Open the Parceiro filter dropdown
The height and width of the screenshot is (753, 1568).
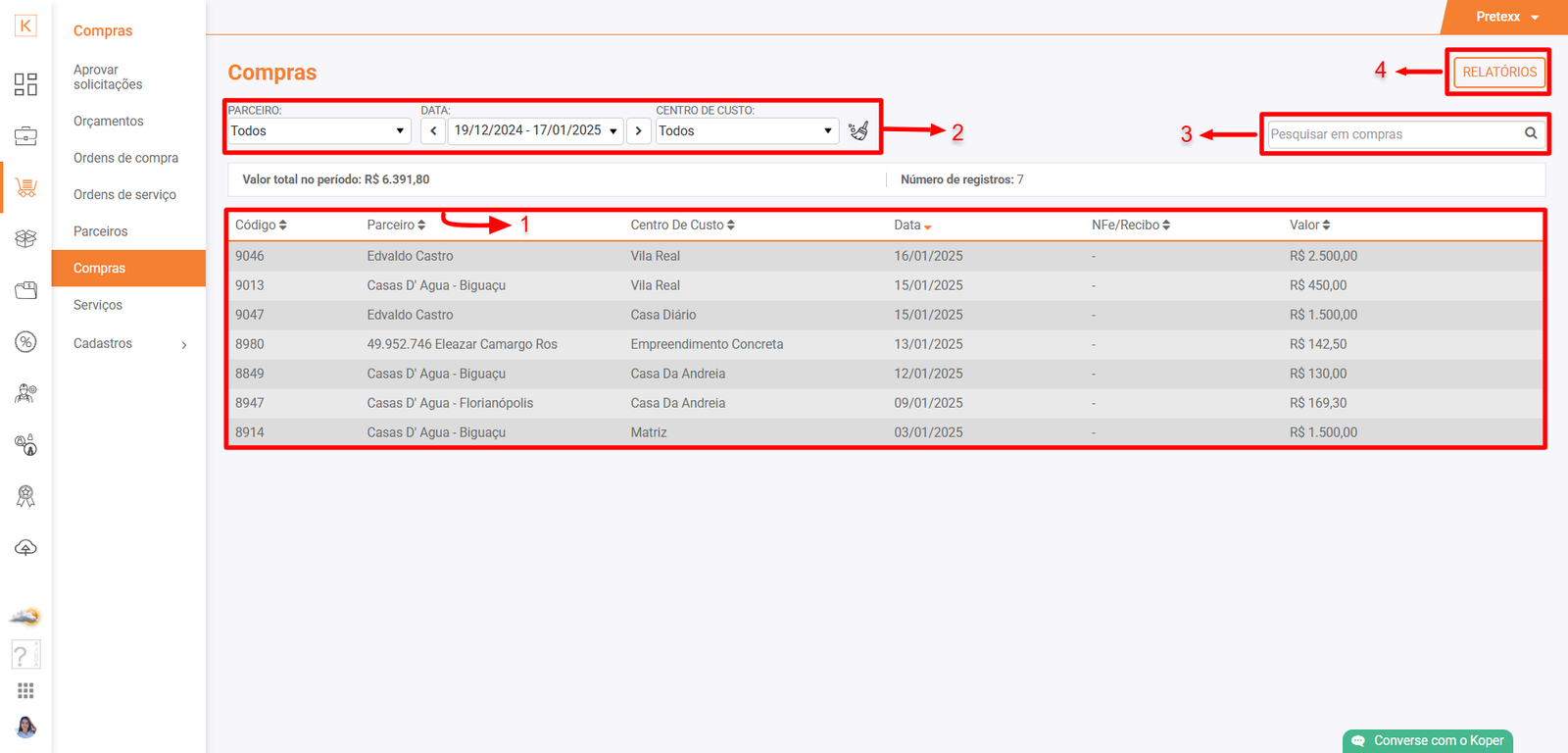pos(318,131)
